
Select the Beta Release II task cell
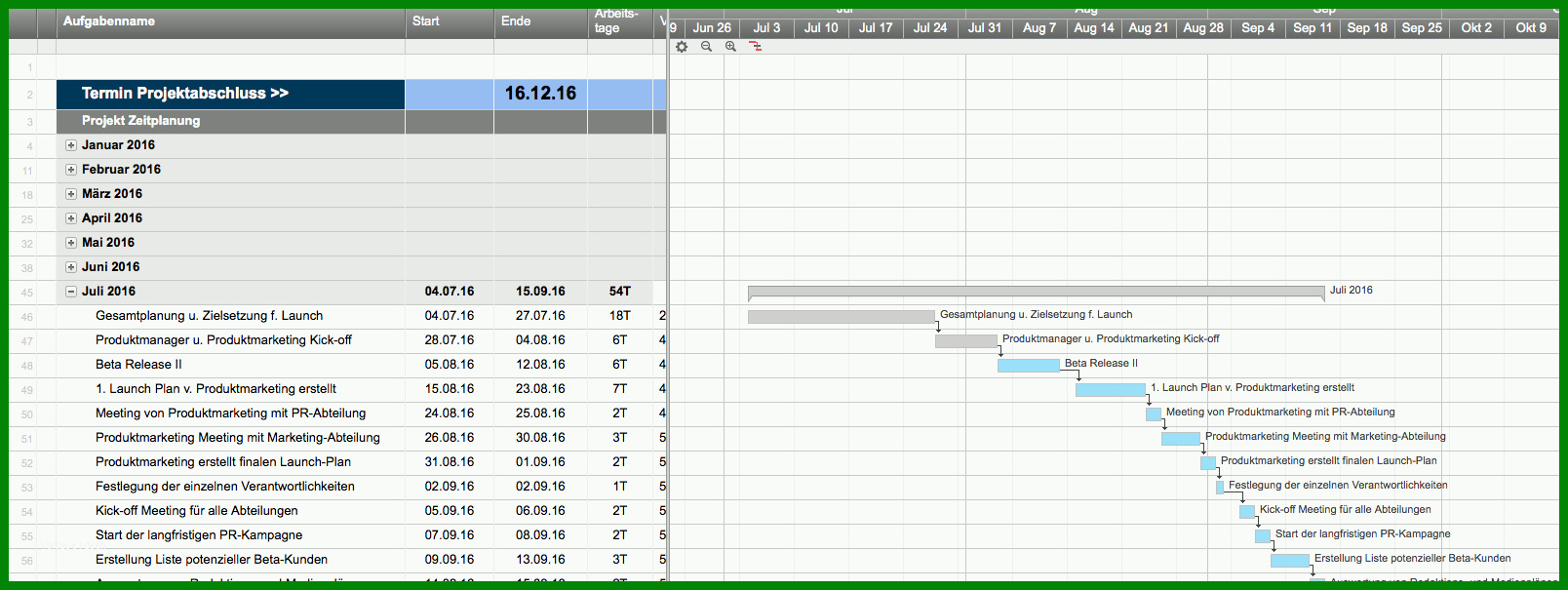(231, 365)
